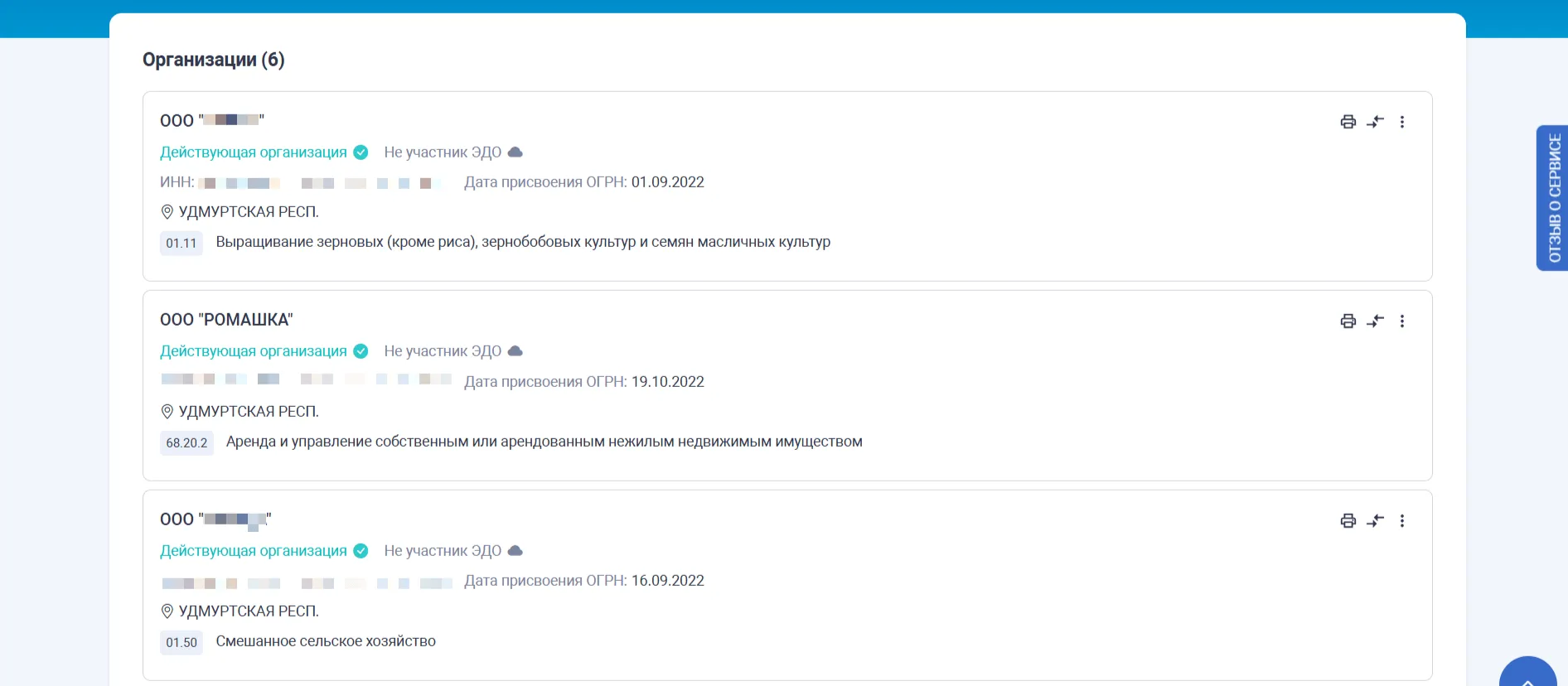This screenshot has width=1568, height=686.
Task: Click location pin on the 01.50 card
Action: [x=167, y=611]
